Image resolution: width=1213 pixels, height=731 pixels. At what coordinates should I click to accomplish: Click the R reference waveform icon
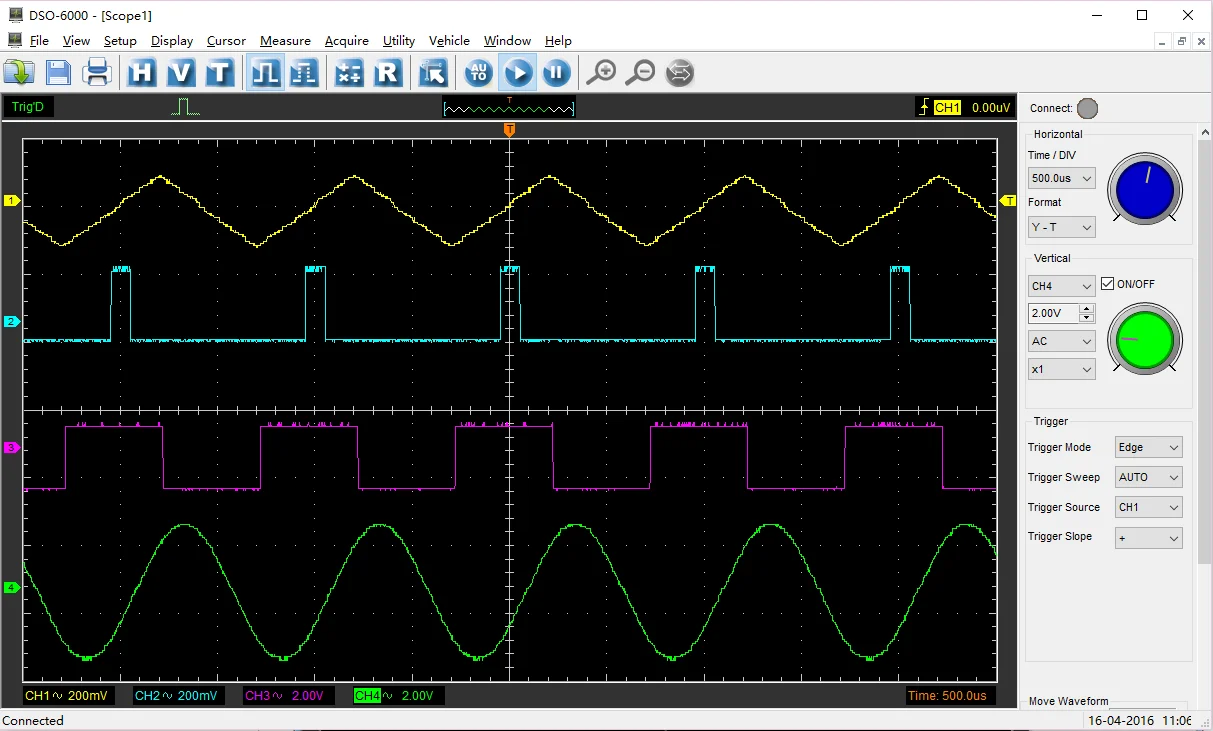(x=388, y=73)
